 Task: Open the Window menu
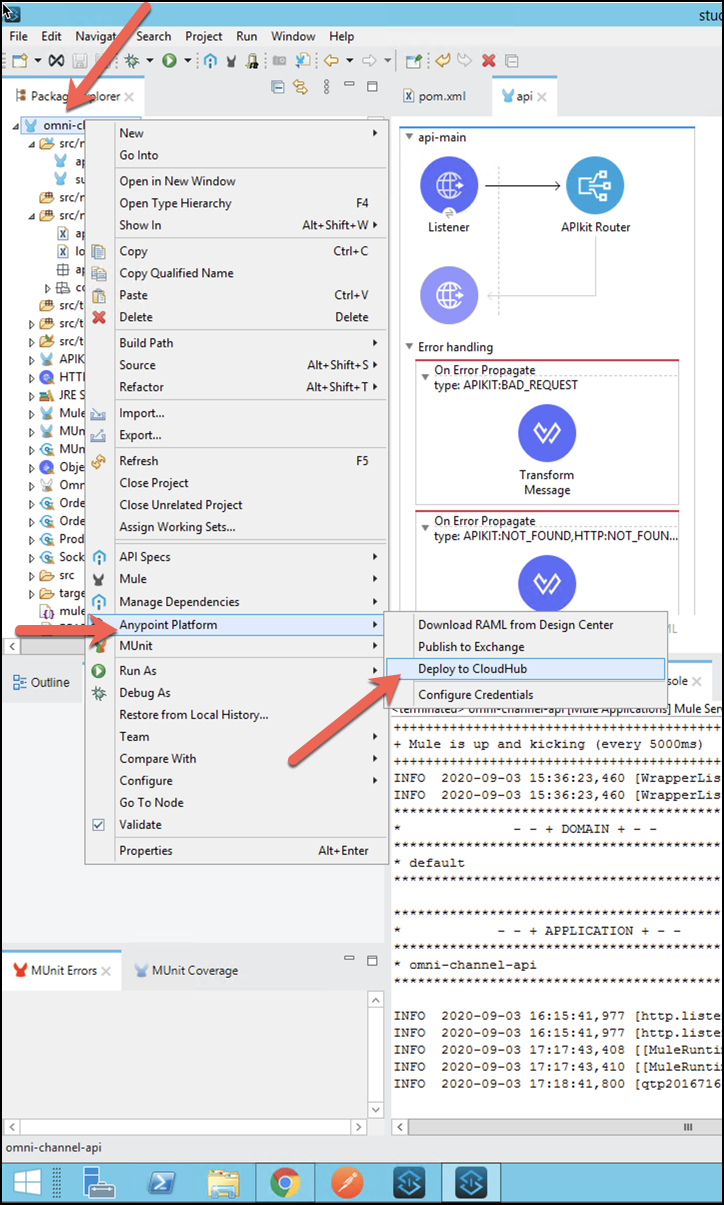point(293,36)
